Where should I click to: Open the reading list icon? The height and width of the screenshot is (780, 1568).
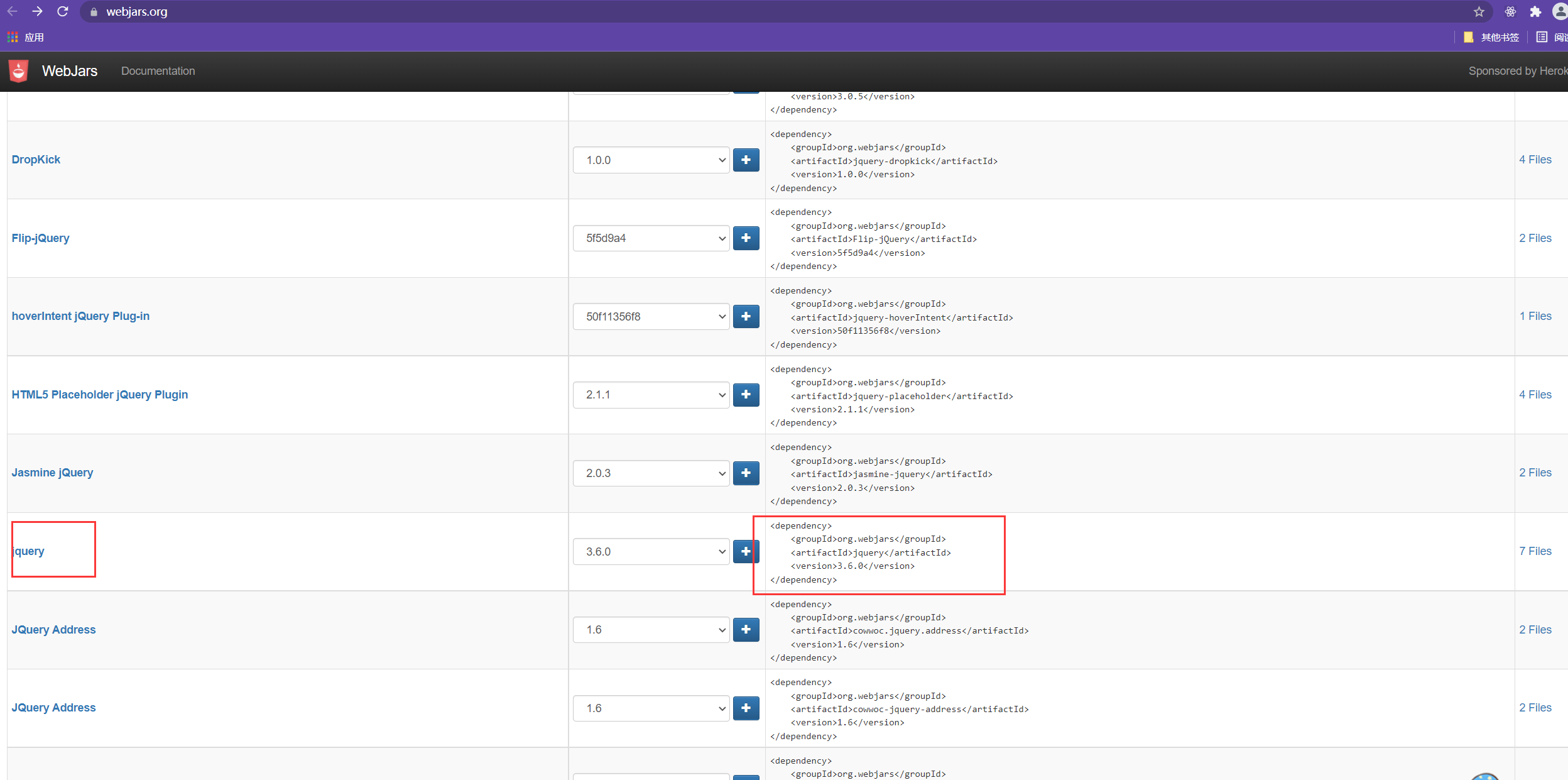(1542, 38)
